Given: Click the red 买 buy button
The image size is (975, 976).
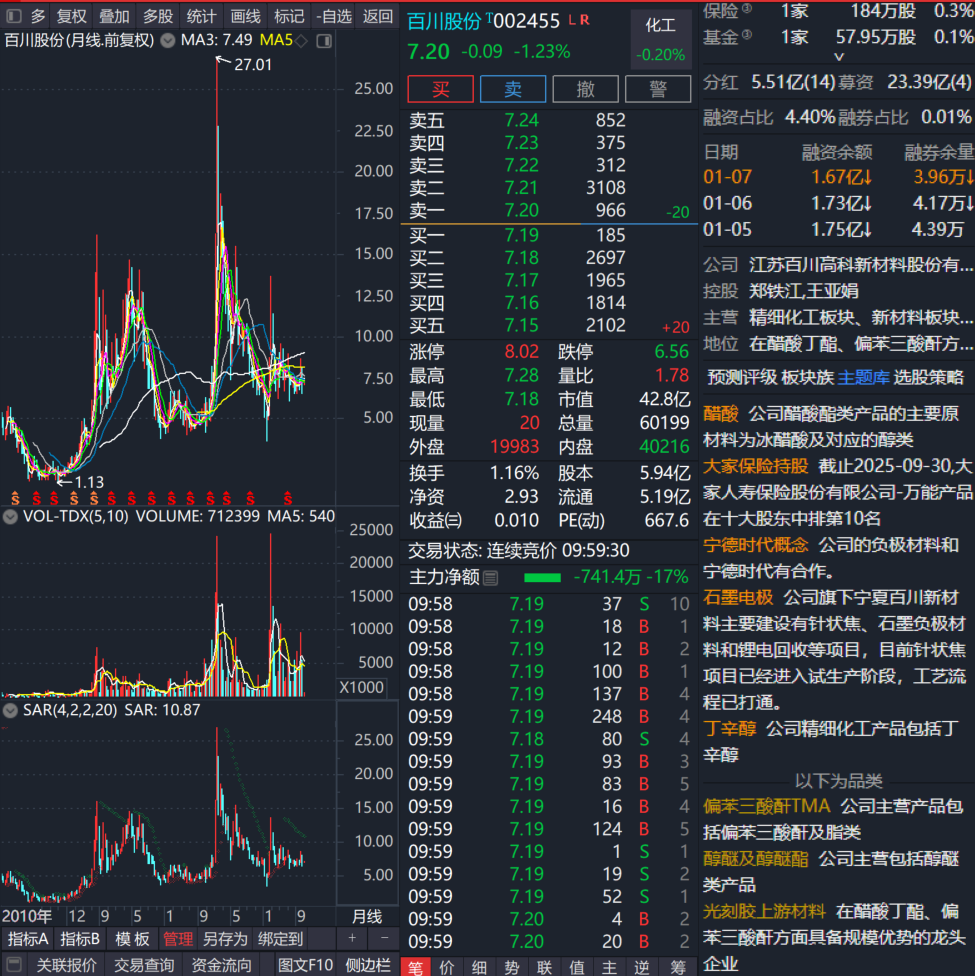Looking at the screenshot, I should (440, 89).
